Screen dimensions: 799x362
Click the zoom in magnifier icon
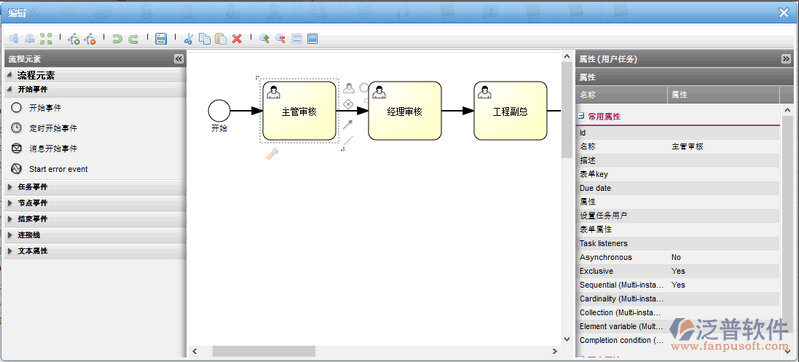264,38
